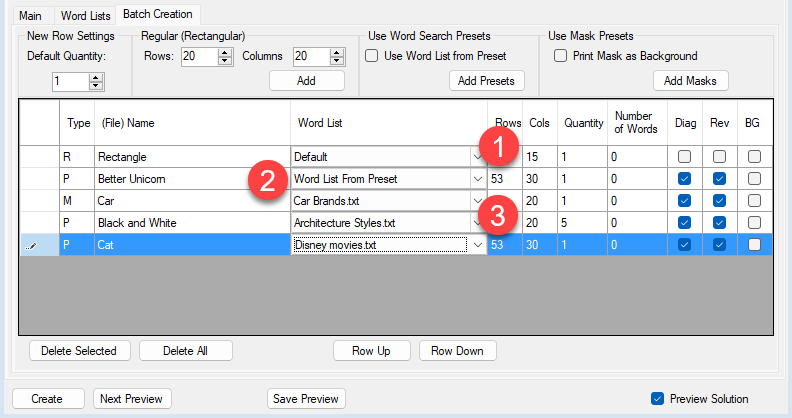Decrease Rows value with down arrow

pyautogui.click(x=226, y=62)
